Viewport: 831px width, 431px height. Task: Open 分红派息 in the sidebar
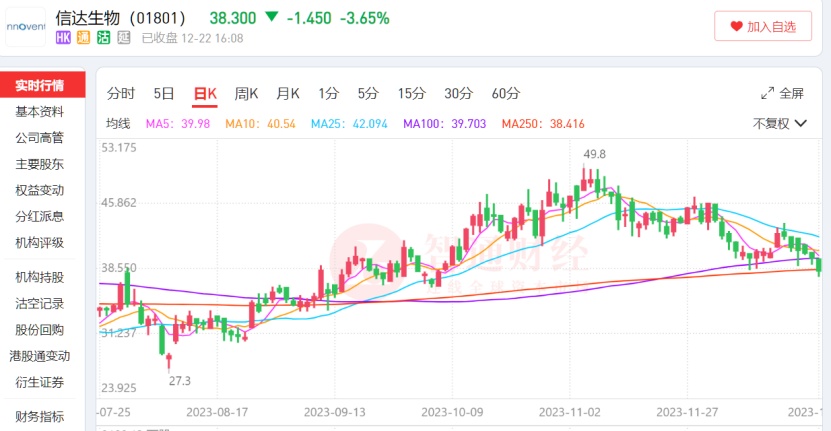40,216
